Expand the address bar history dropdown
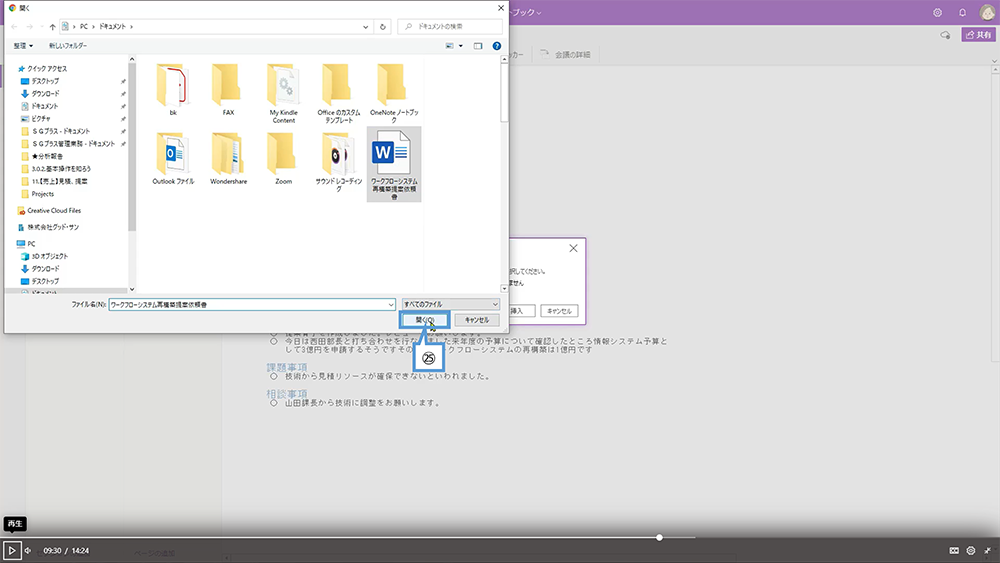The width and height of the screenshot is (1000, 563). pos(365,27)
